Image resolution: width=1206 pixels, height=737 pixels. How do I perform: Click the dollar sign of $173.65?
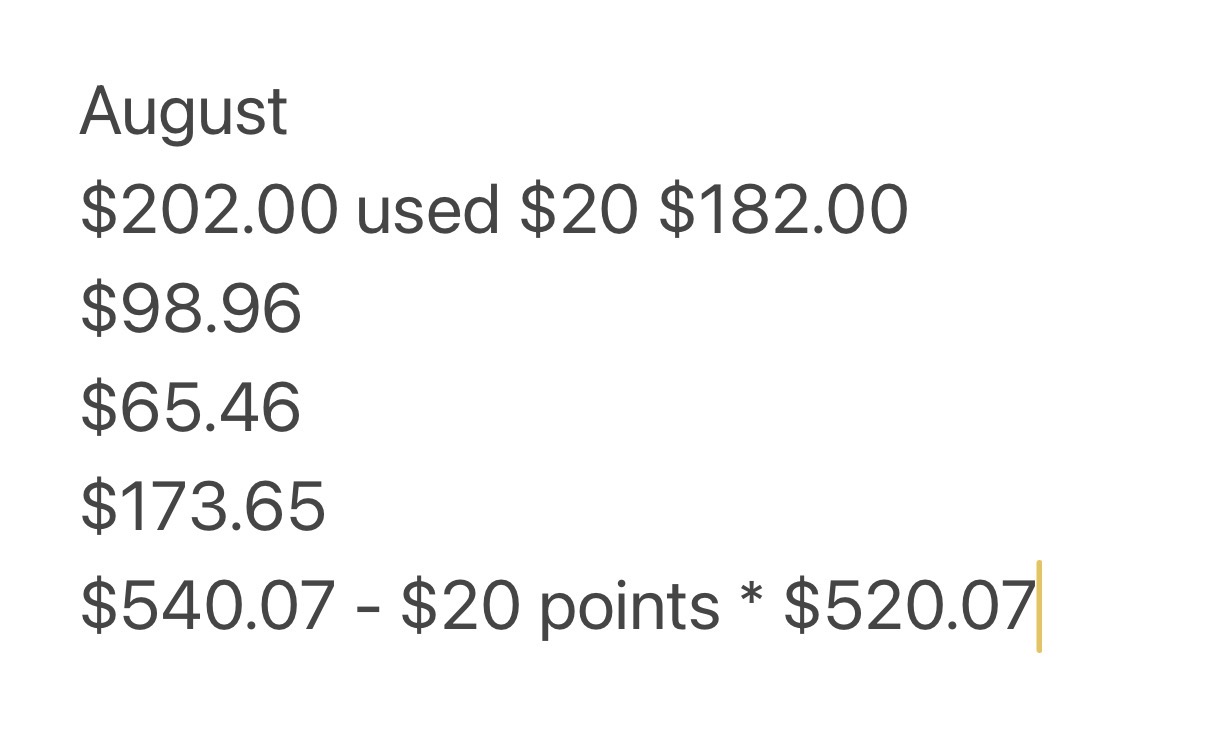pos(98,506)
